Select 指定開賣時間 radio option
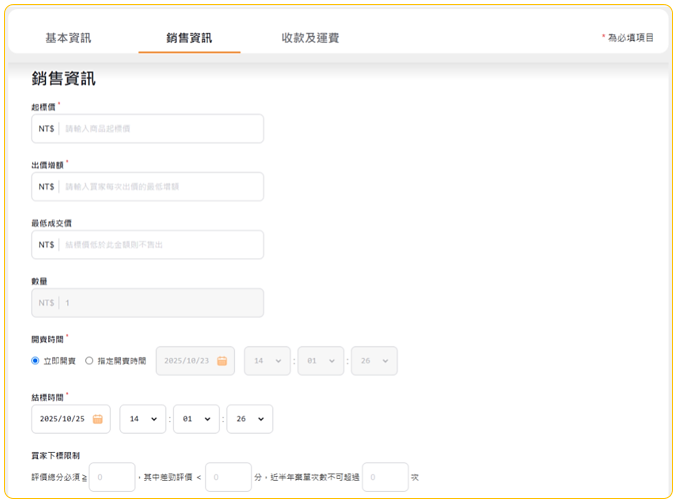Screen dimensions: 677x503 click(x=90, y=361)
